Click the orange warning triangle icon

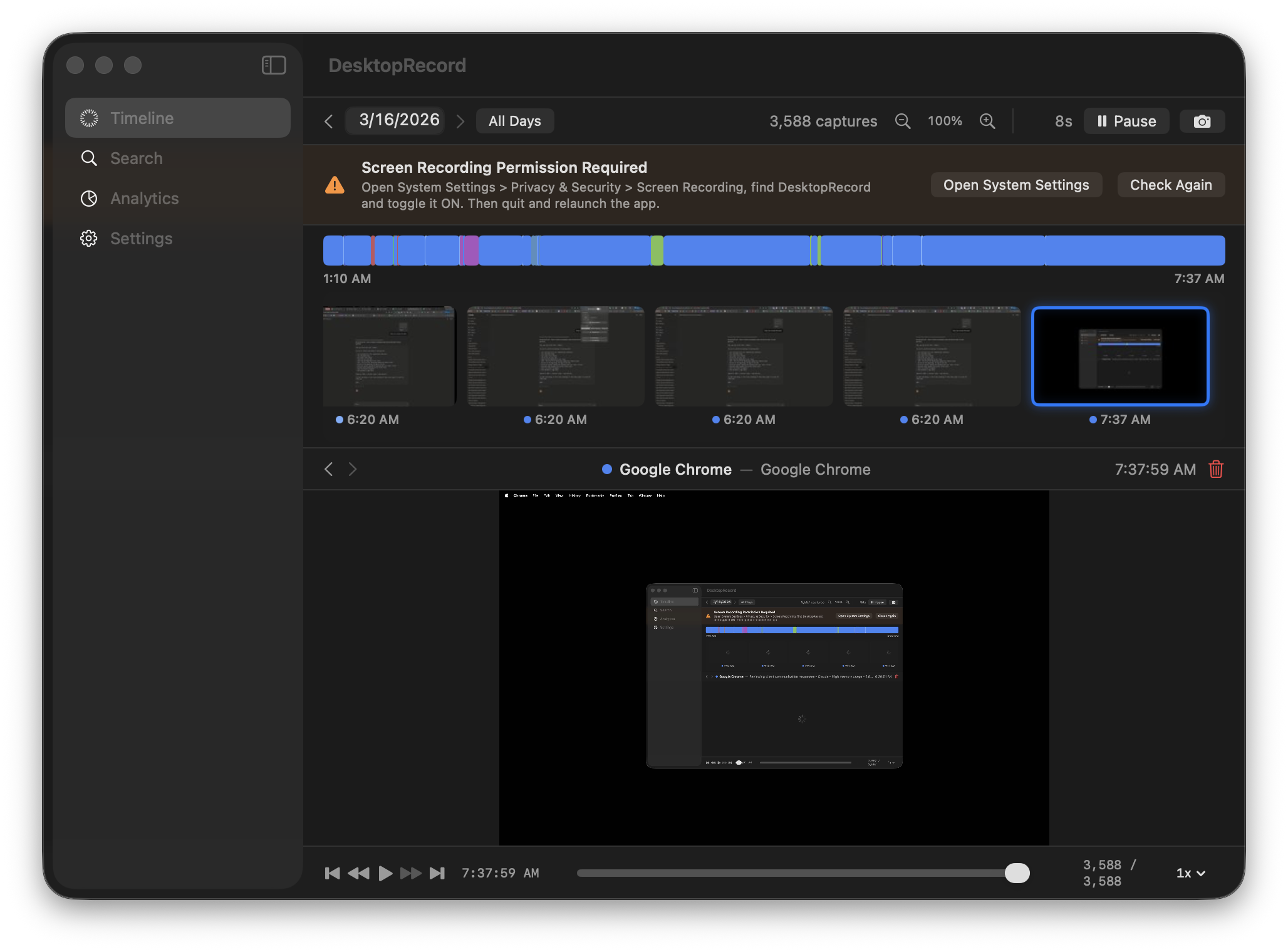(x=335, y=185)
